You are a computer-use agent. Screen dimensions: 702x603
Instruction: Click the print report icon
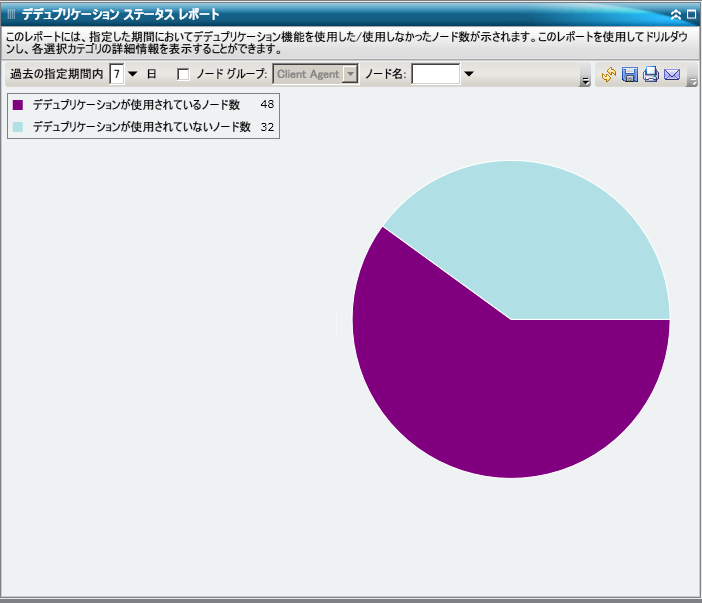(651, 75)
